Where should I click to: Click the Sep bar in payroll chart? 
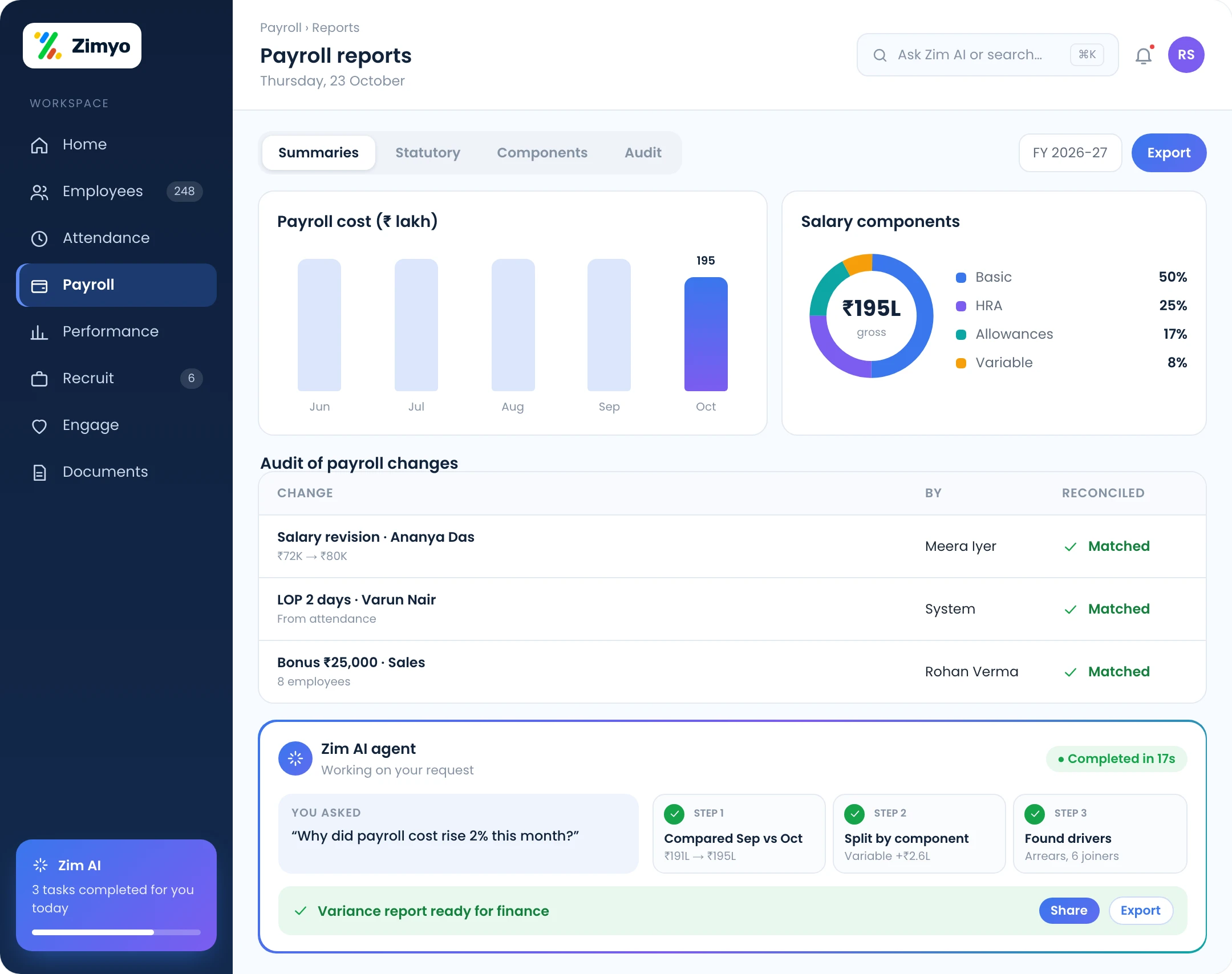point(609,325)
